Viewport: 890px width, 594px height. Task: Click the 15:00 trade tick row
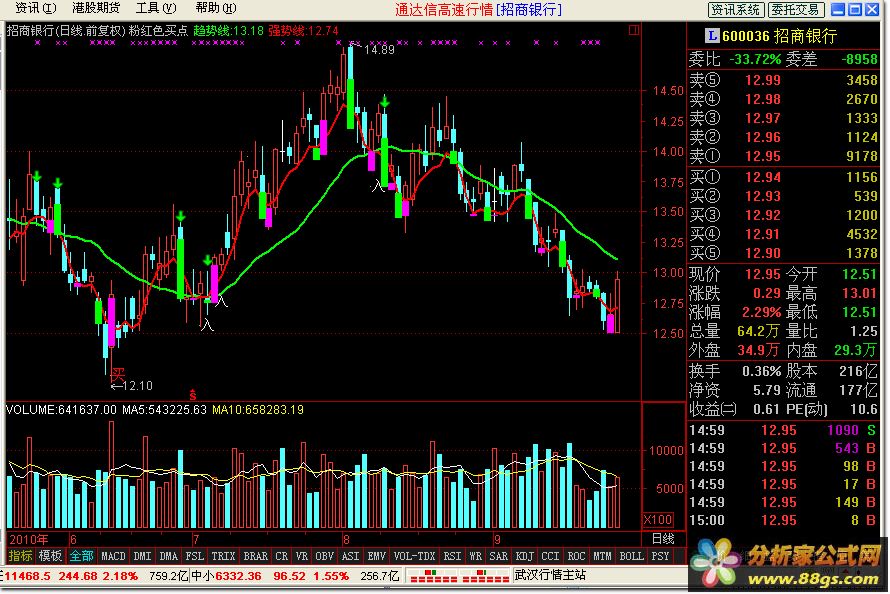[783, 520]
